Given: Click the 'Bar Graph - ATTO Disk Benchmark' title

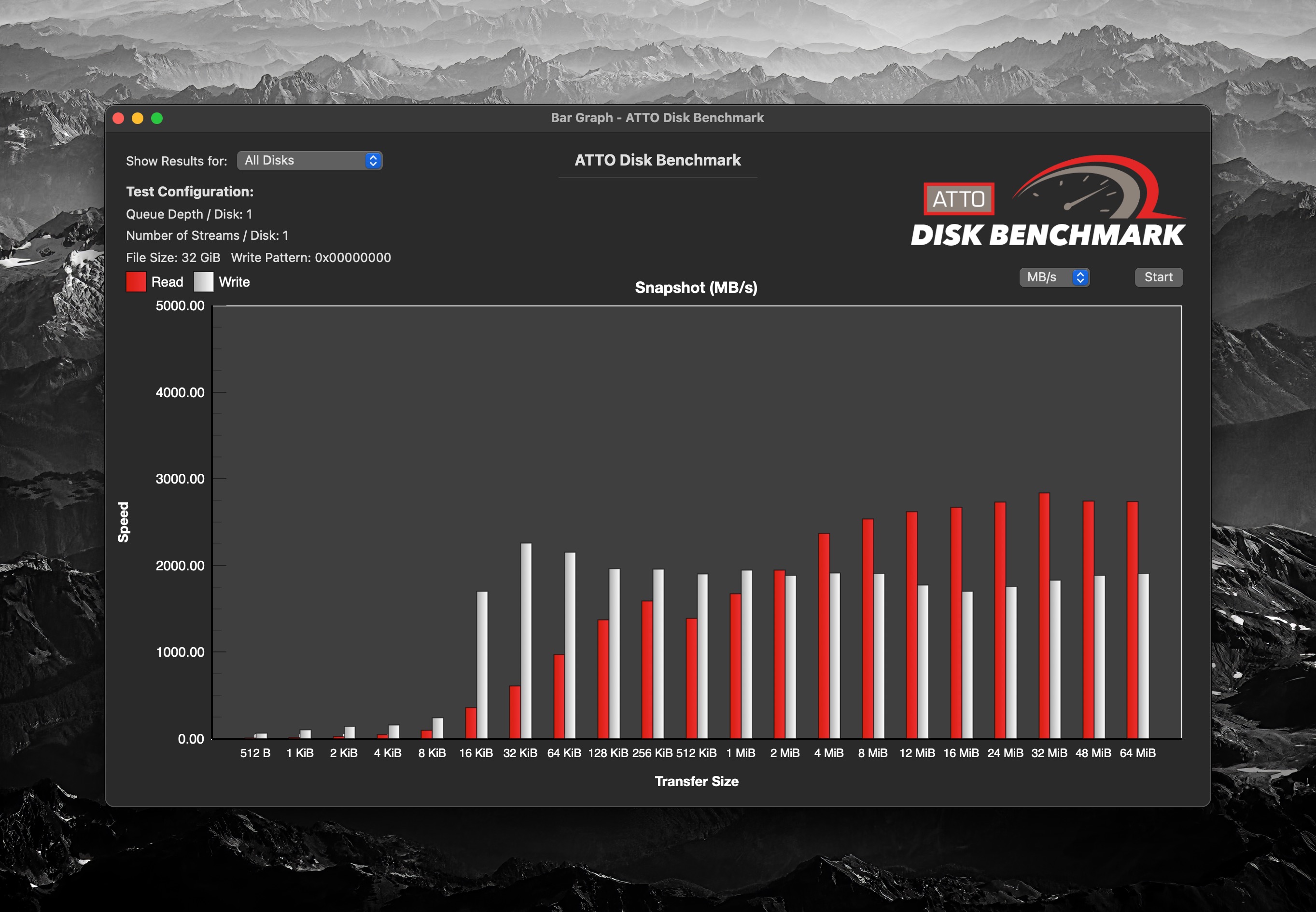Looking at the screenshot, I should [x=658, y=118].
